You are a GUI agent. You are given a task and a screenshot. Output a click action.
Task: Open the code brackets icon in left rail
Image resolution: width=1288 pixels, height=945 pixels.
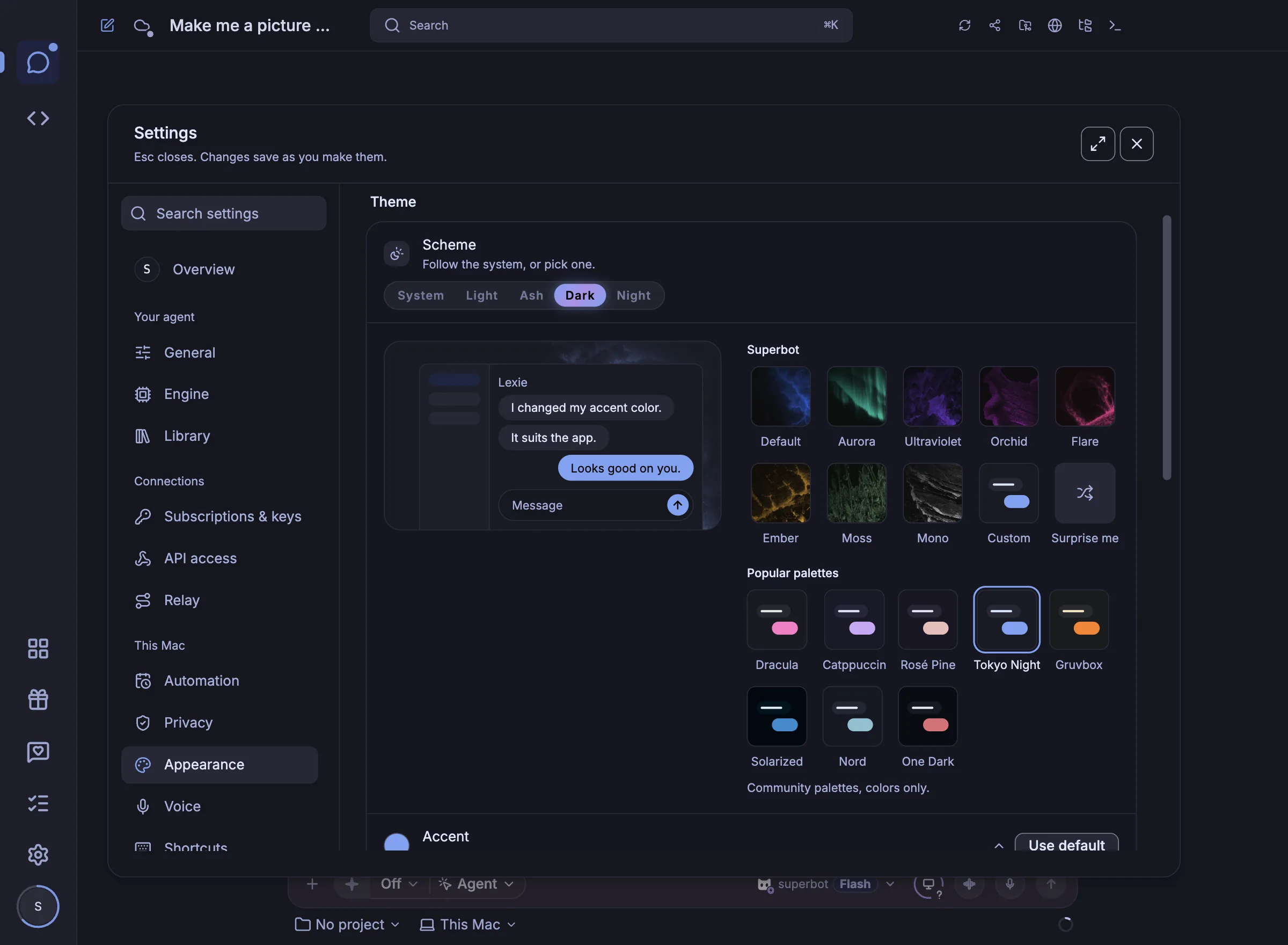[x=38, y=119]
